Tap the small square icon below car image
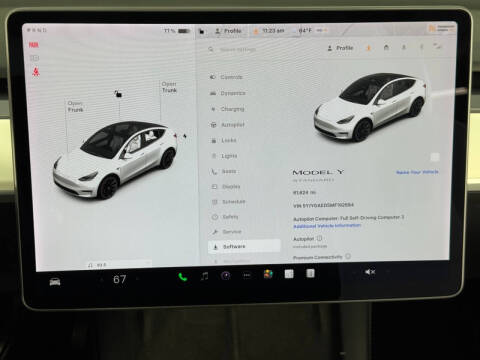 coord(435,157)
